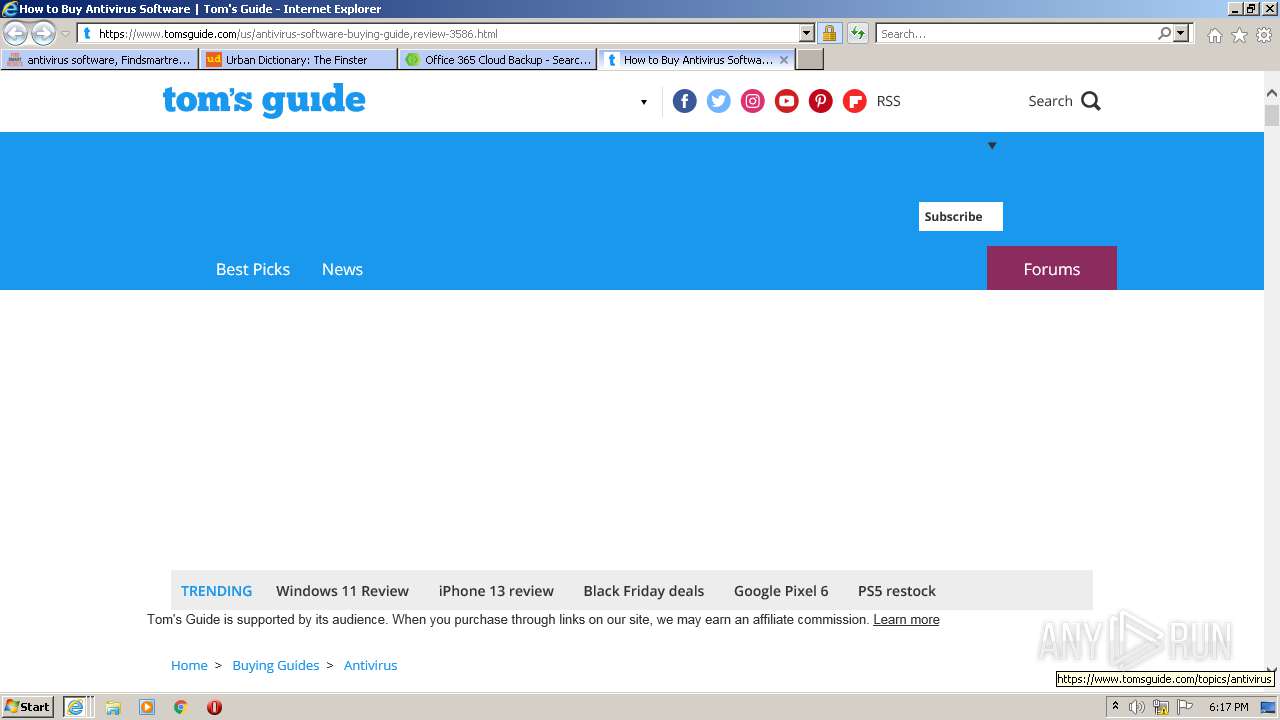Screen dimensions: 1280x720
Task: Open trending Windows 11 Review link
Action: pyautogui.click(x=342, y=591)
